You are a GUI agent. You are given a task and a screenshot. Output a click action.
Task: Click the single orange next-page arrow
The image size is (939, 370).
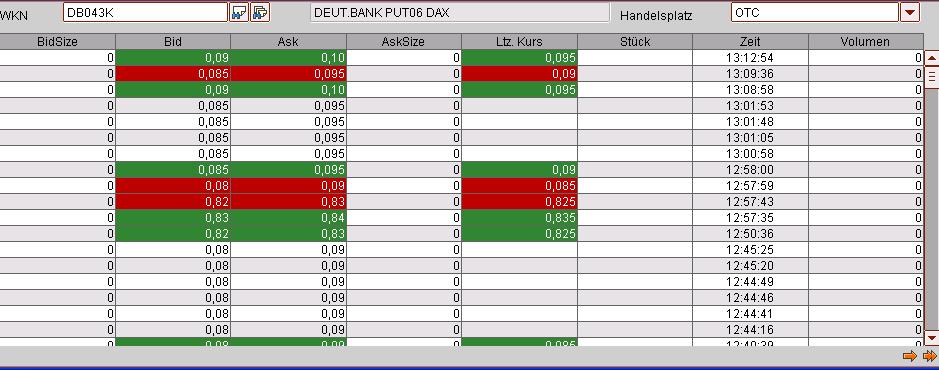click(910, 356)
